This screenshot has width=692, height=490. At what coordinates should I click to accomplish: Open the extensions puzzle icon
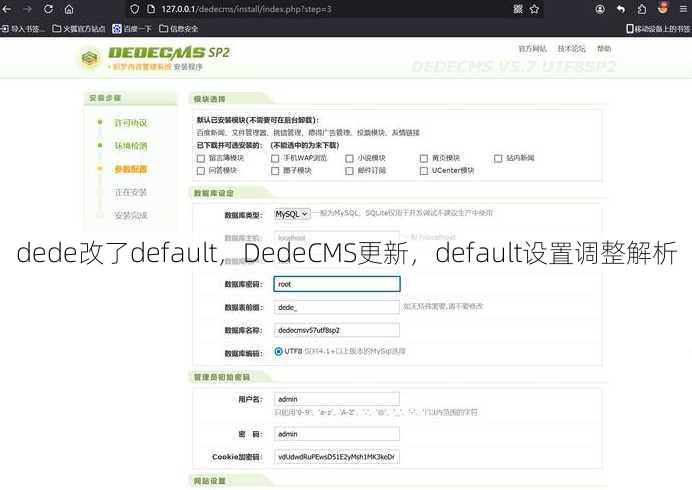click(642, 9)
